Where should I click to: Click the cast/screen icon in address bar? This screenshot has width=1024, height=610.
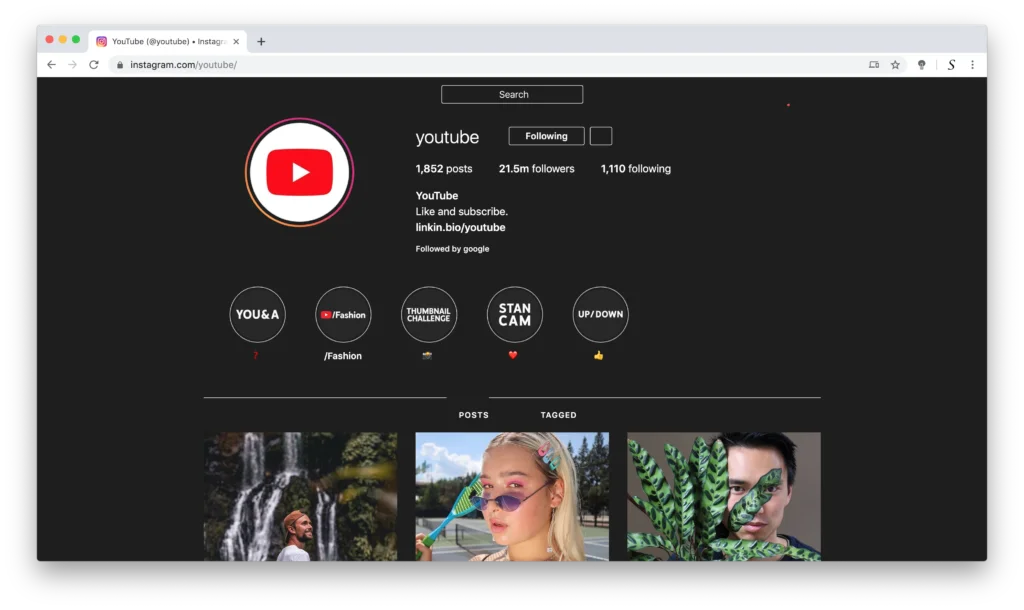874,65
